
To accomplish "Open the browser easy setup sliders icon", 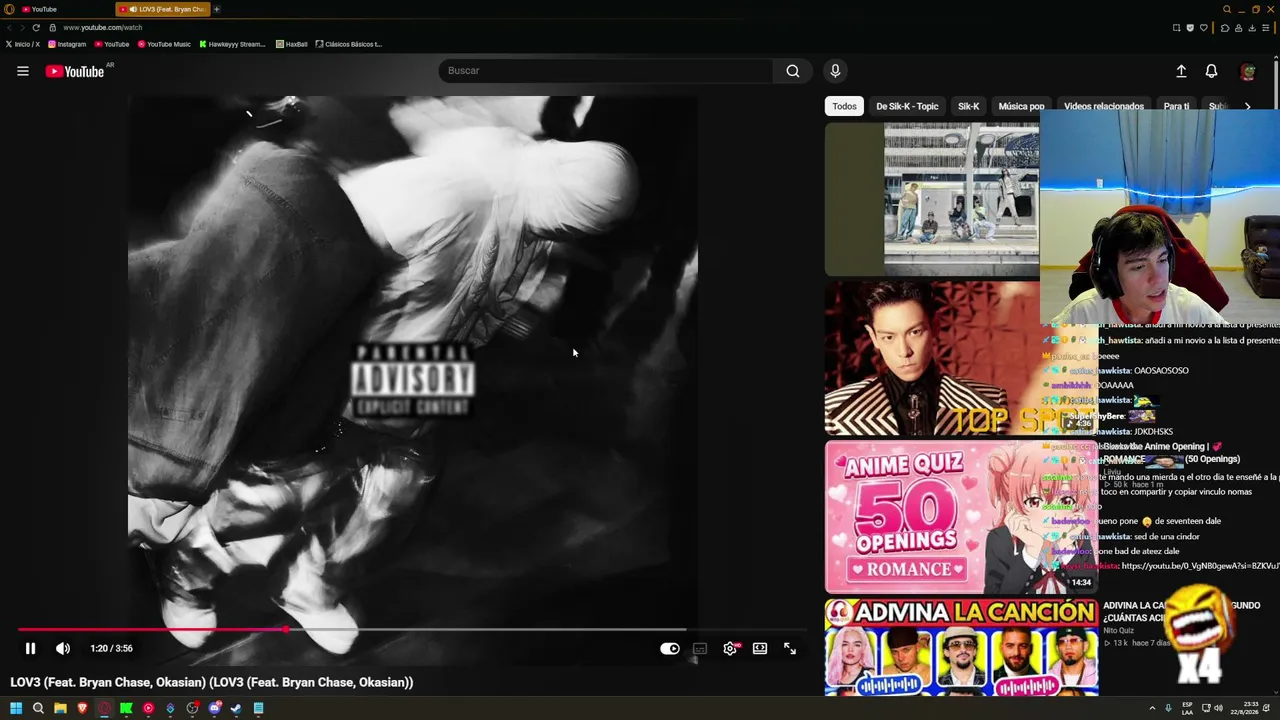I will (1266, 28).
